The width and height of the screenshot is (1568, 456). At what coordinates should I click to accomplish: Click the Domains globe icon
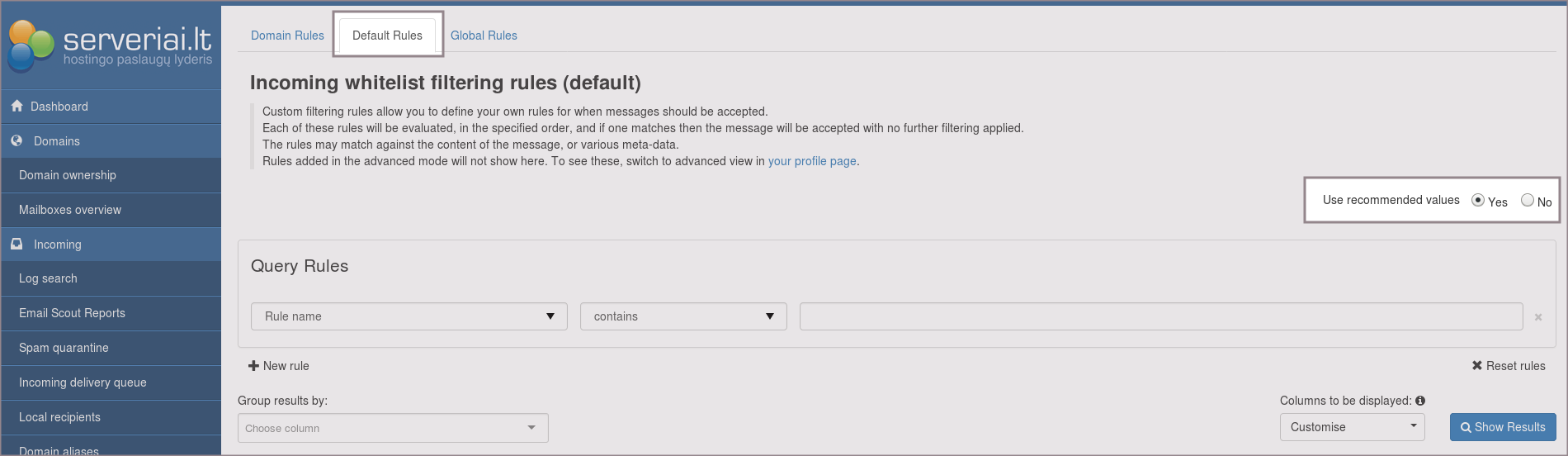click(17, 141)
